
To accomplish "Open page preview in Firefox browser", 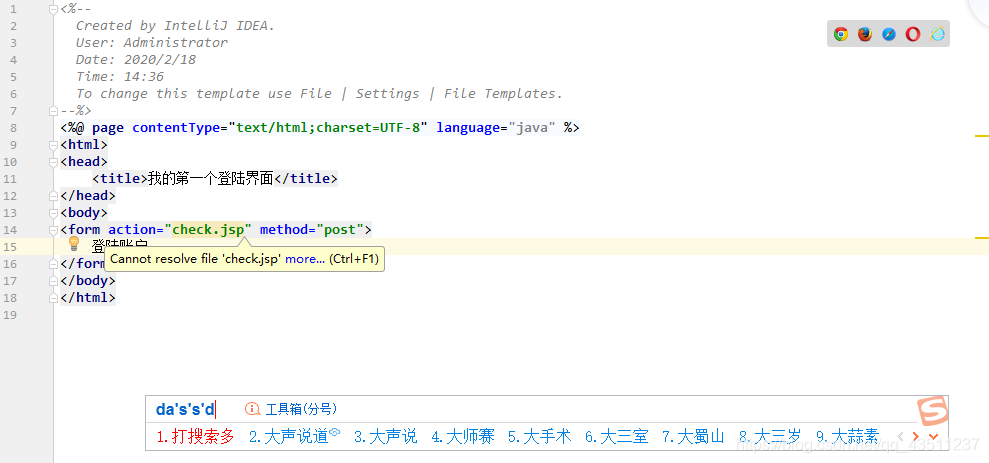I will coord(865,34).
